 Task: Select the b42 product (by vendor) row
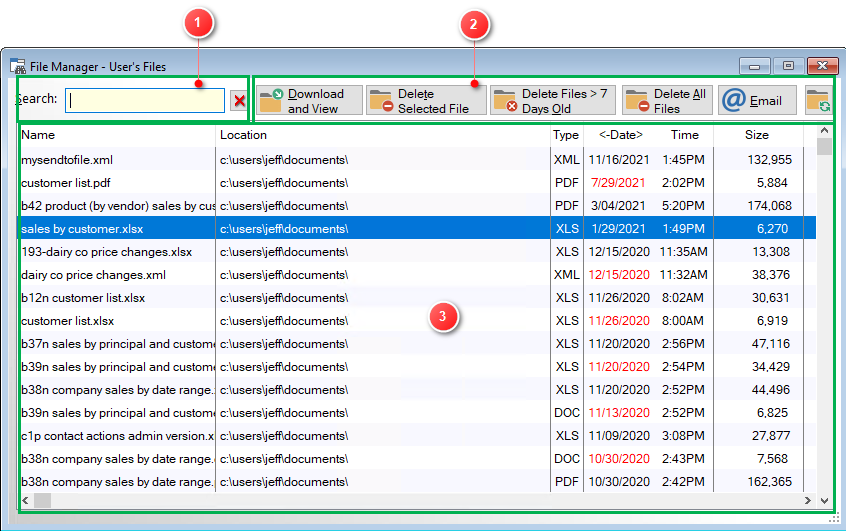(417, 206)
